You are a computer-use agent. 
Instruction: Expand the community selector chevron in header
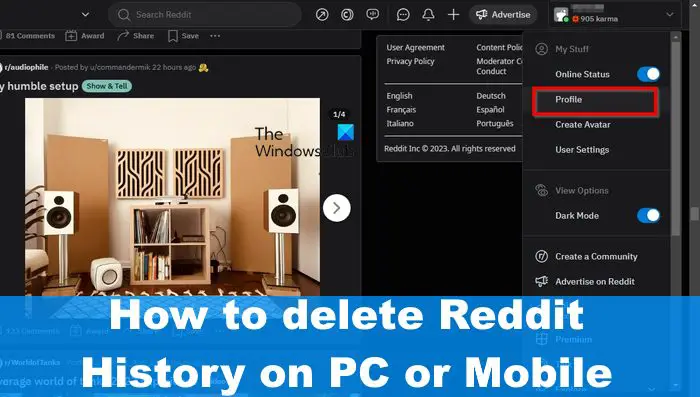pos(85,15)
